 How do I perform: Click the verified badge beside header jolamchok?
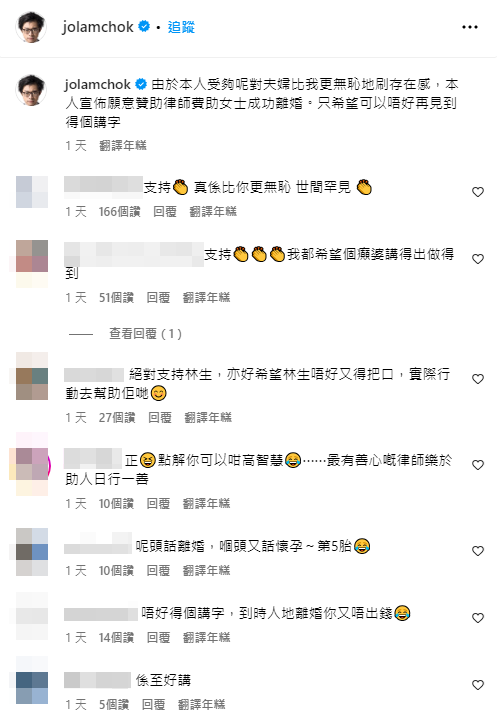pos(144,27)
